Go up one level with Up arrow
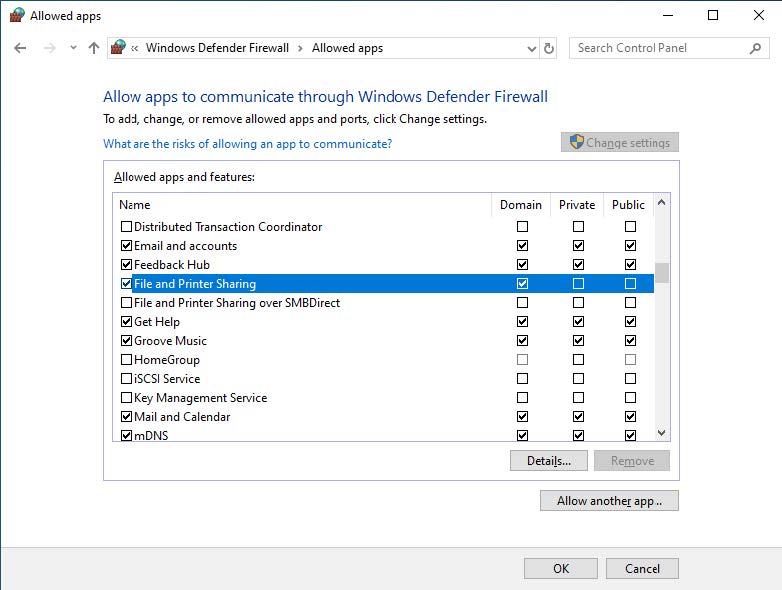Viewport: 782px width, 590px height. tap(94, 48)
